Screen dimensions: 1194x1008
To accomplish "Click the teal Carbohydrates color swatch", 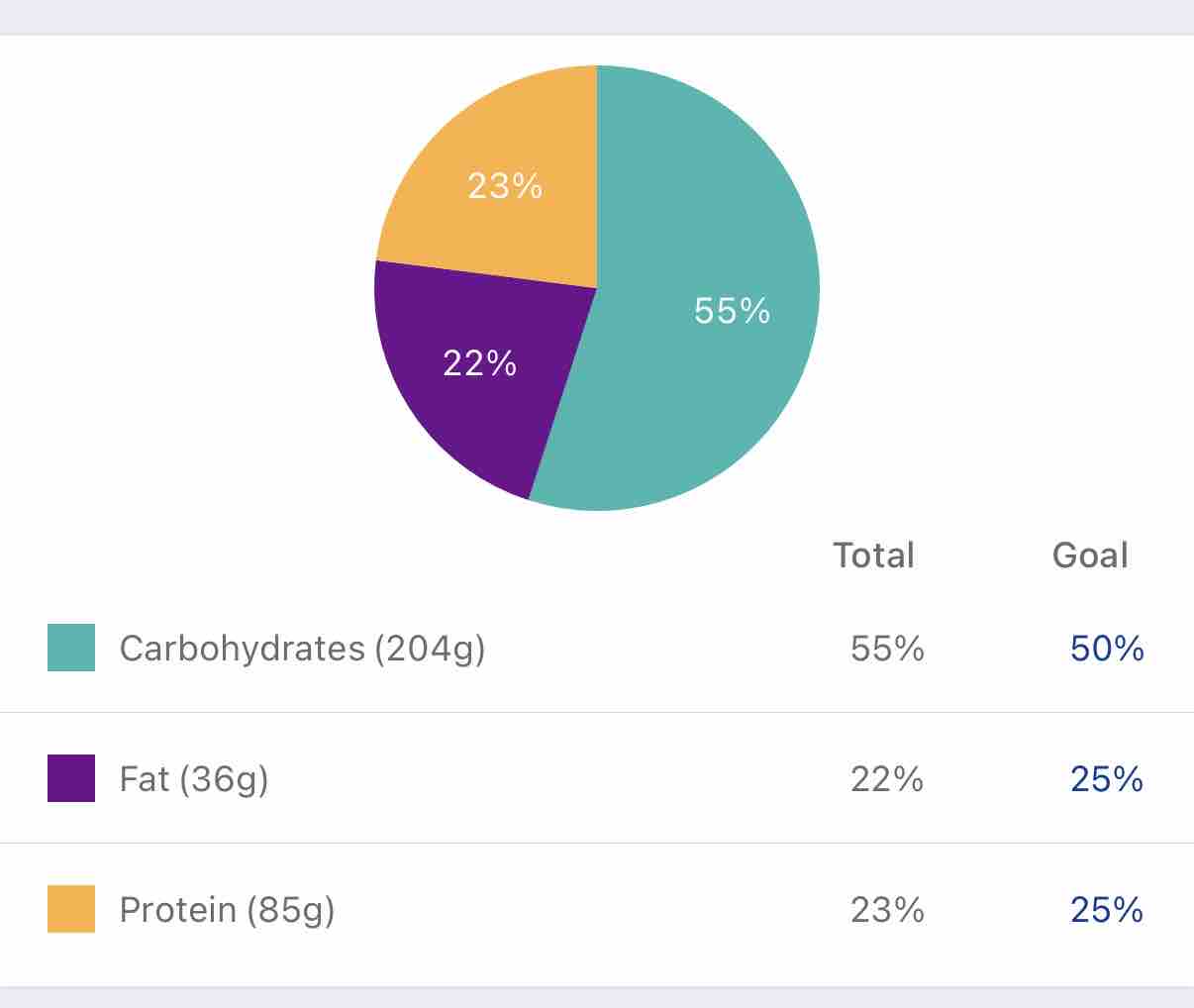I will [71, 648].
